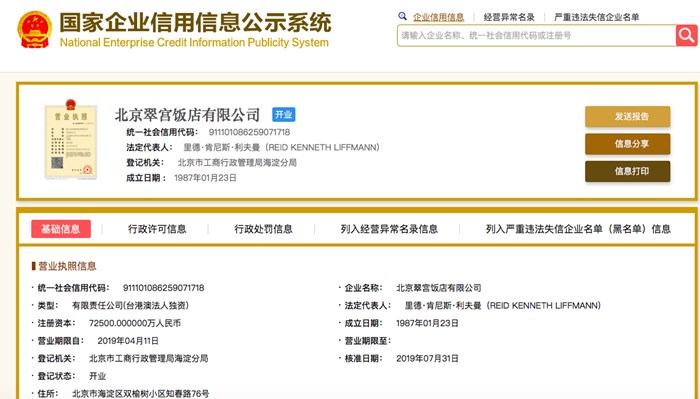
Task: Click address 北京市海淀区双榆树小区知春路76号
Action: [141, 393]
